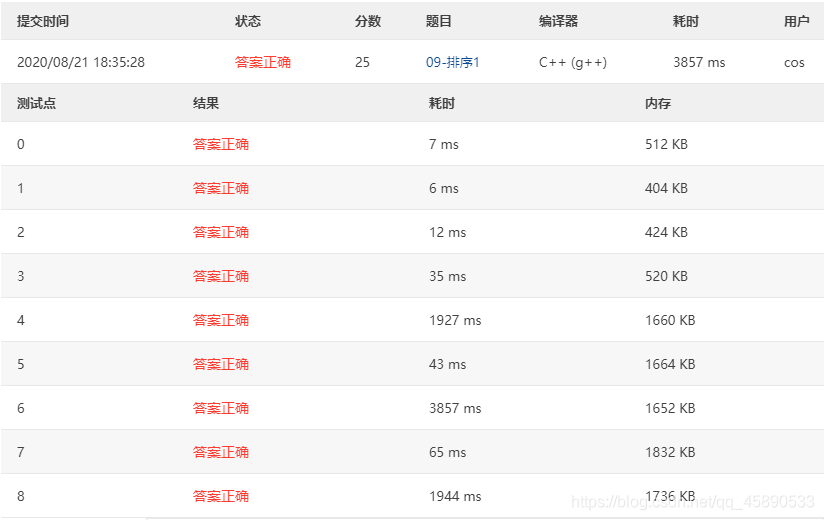The image size is (824, 520).
Task: Click the 1944 ms time value
Action: [x=455, y=497]
